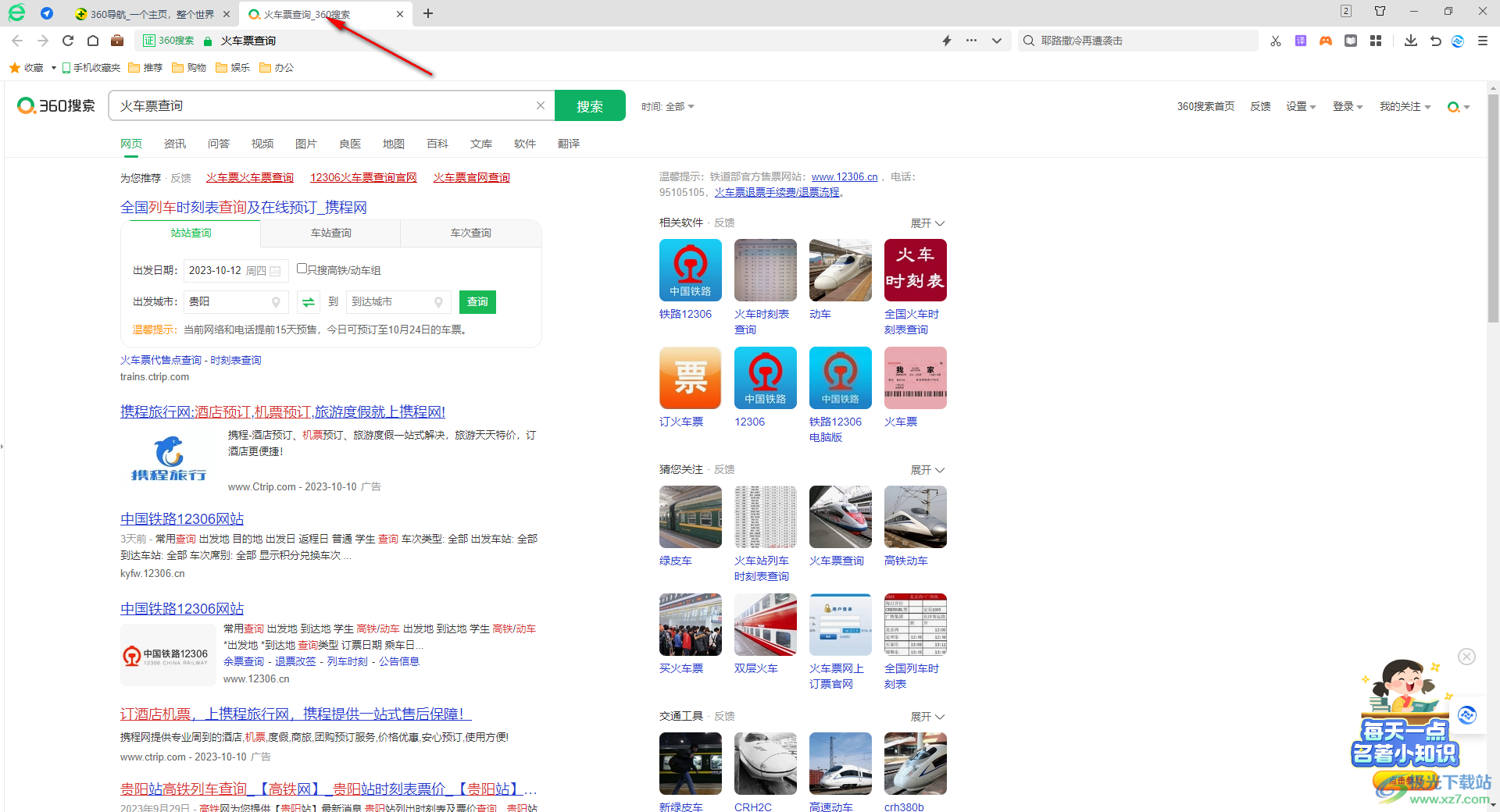Screen dimensions: 1500x812
Task: Open the translate extension icon
Action: [x=1301, y=41]
